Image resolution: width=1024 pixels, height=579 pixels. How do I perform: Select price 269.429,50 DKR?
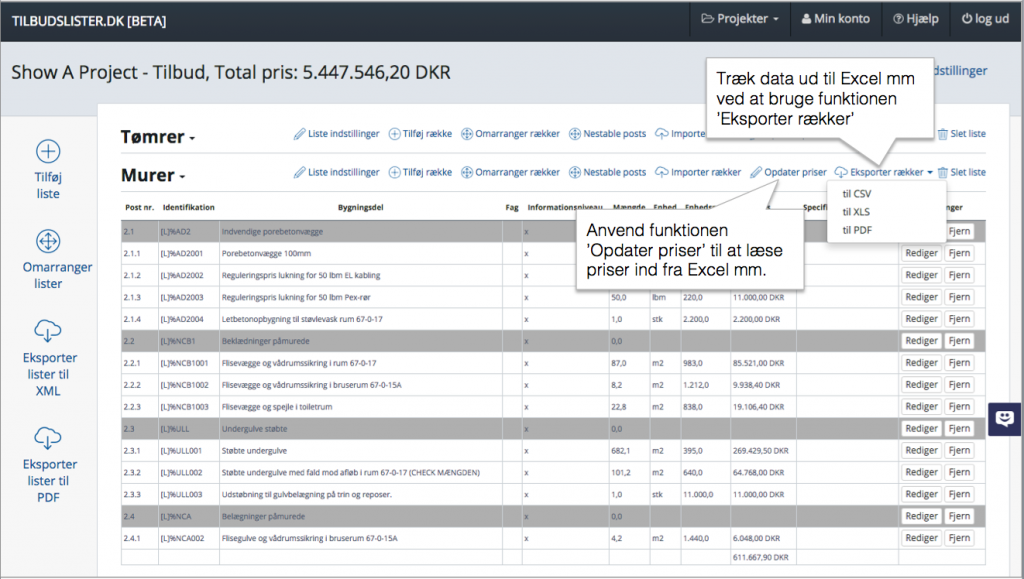pyautogui.click(x=760, y=451)
